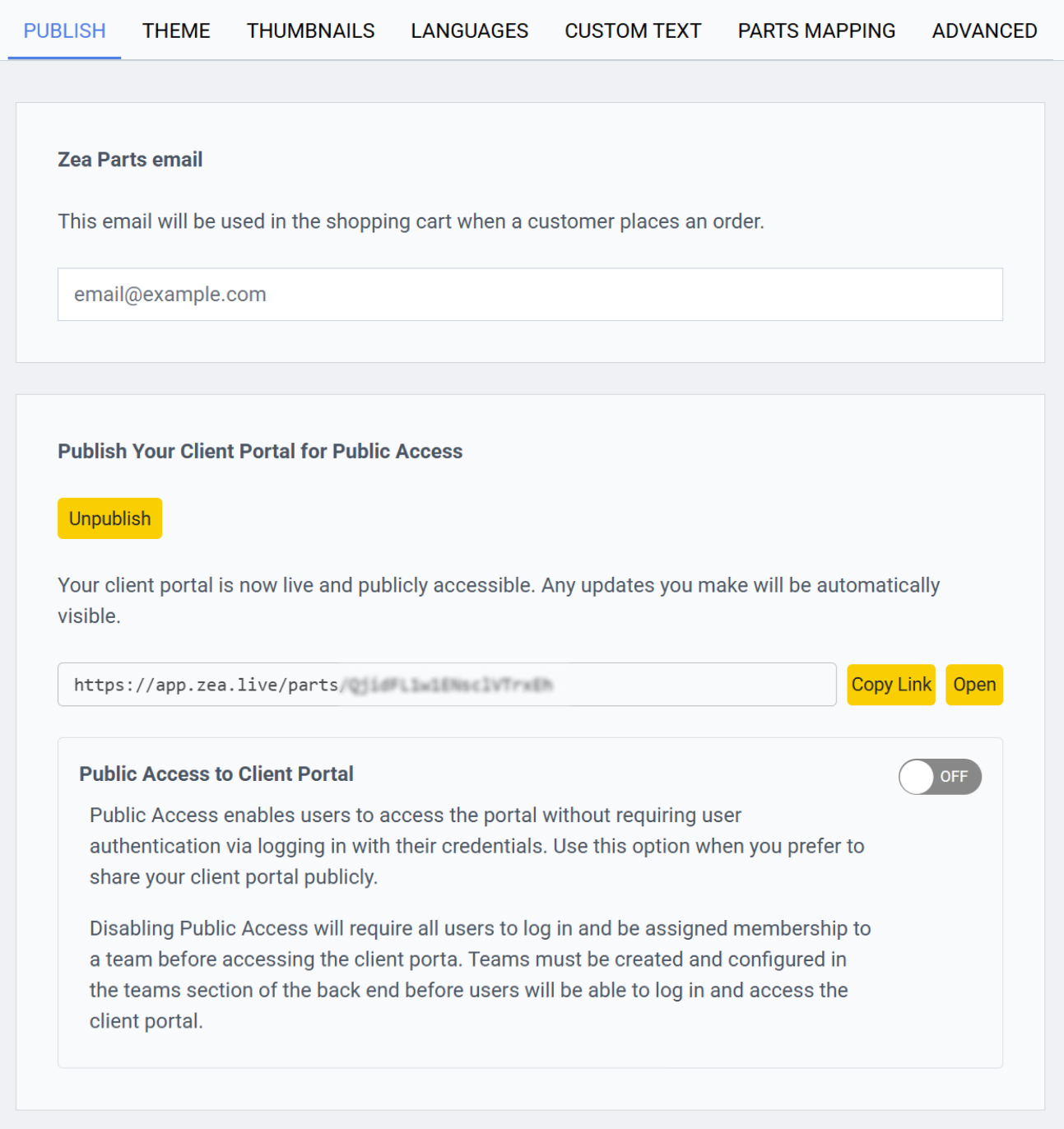1064x1129 pixels.
Task: Click the "Publish Your Client Portal" heading
Action: [x=260, y=451]
